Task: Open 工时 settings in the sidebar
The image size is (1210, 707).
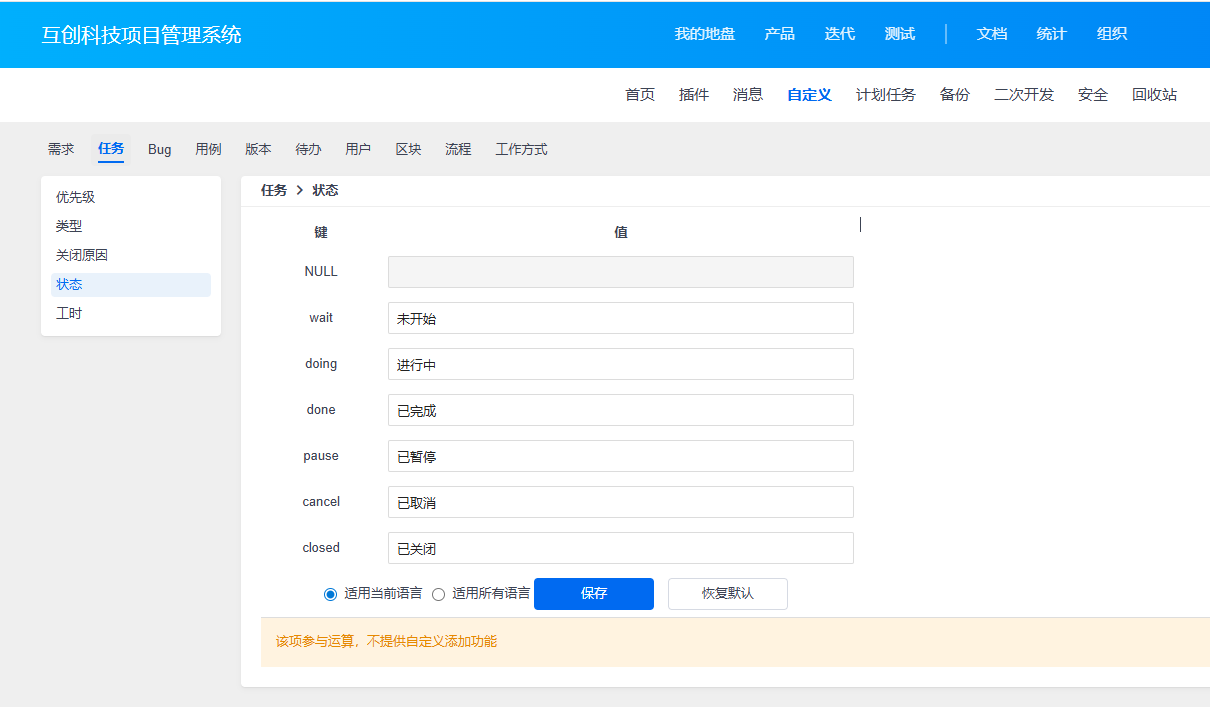Action: (69, 314)
